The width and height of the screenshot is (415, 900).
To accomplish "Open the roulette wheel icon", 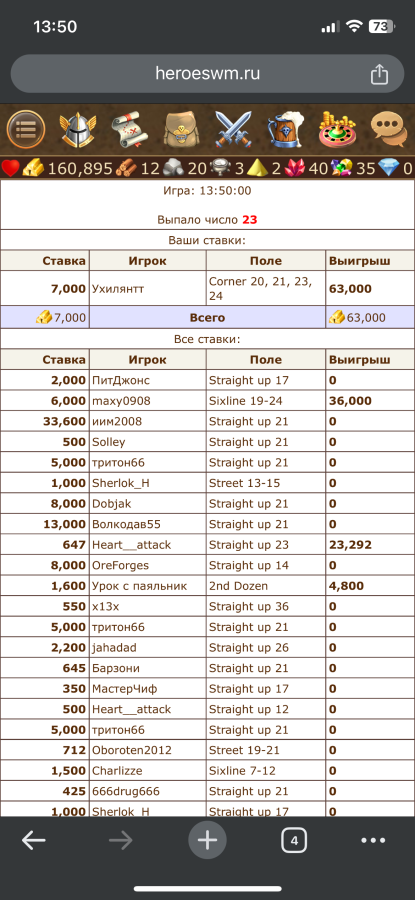I will 337,130.
